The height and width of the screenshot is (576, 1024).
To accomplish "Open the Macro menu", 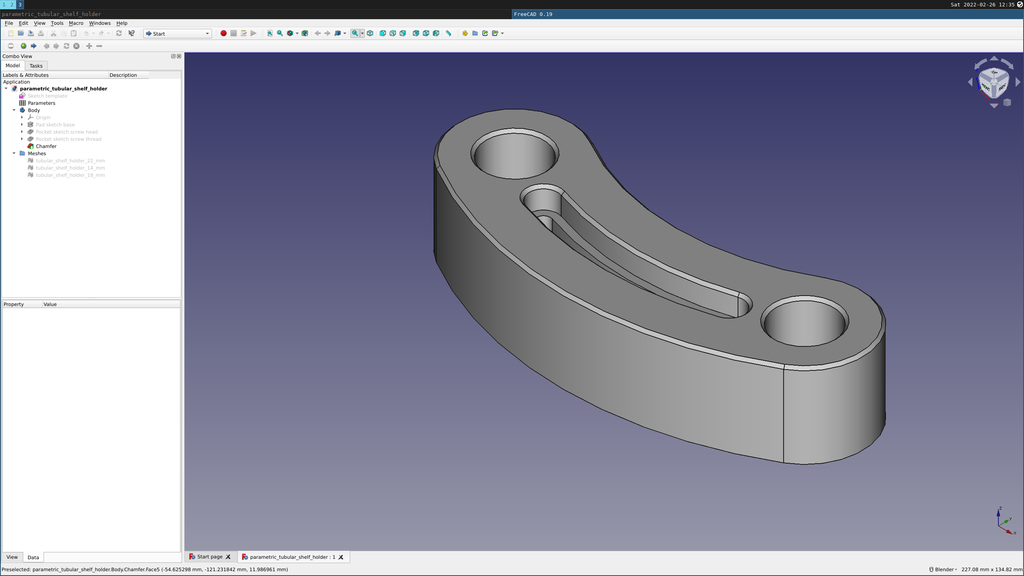I will pos(76,23).
